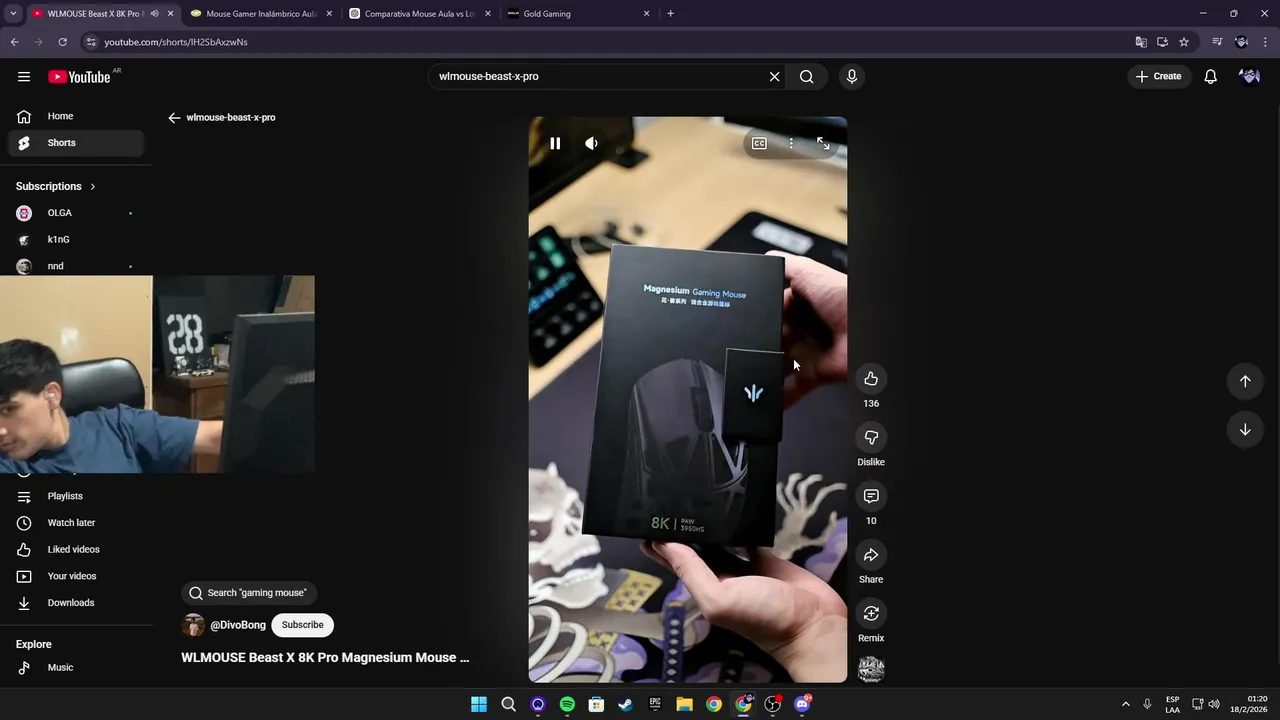Image resolution: width=1280 pixels, height=720 pixels.
Task: Click the browser address bar URL
Action: click(x=176, y=42)
